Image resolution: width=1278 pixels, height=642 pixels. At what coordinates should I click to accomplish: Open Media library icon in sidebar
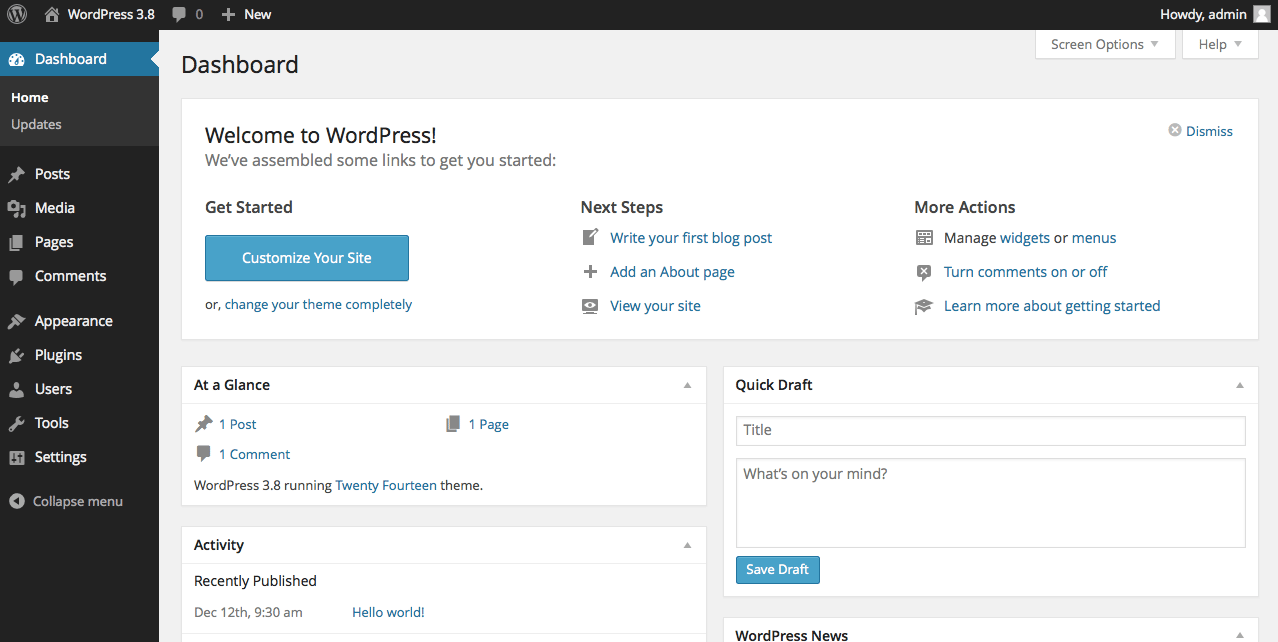(x=16, y=208)
